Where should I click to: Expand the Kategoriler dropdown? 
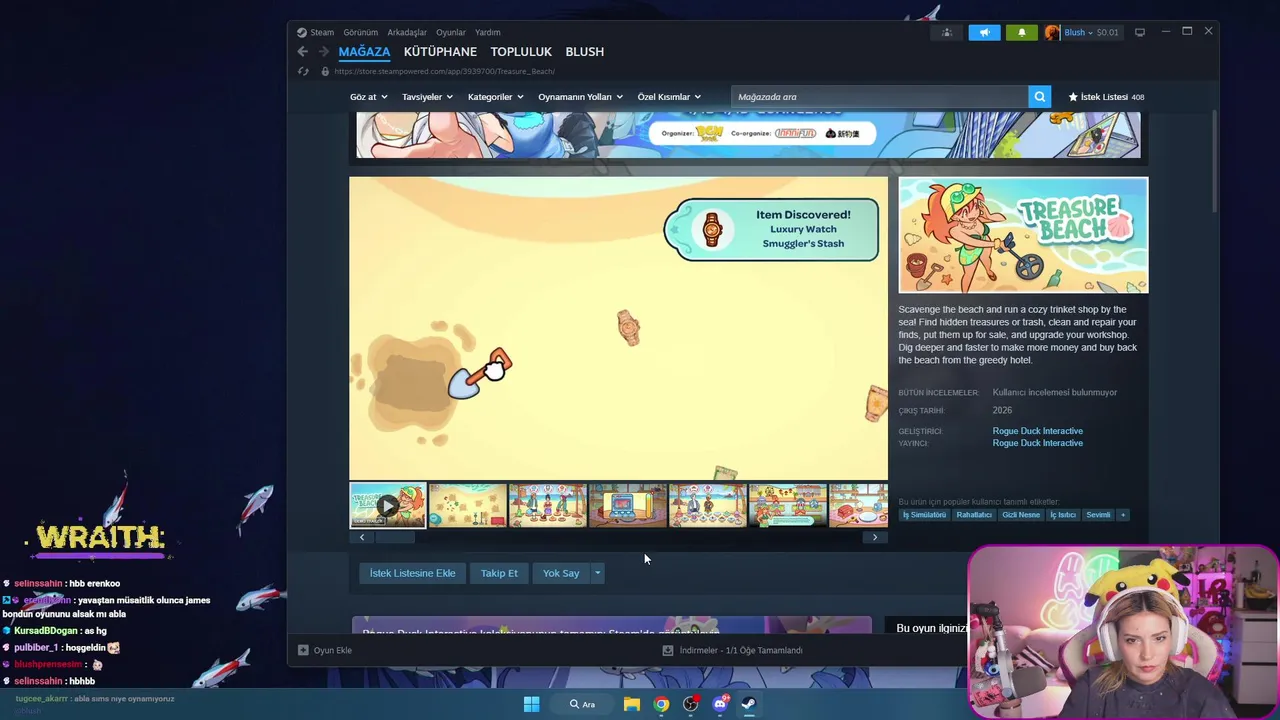pos(495,97)
